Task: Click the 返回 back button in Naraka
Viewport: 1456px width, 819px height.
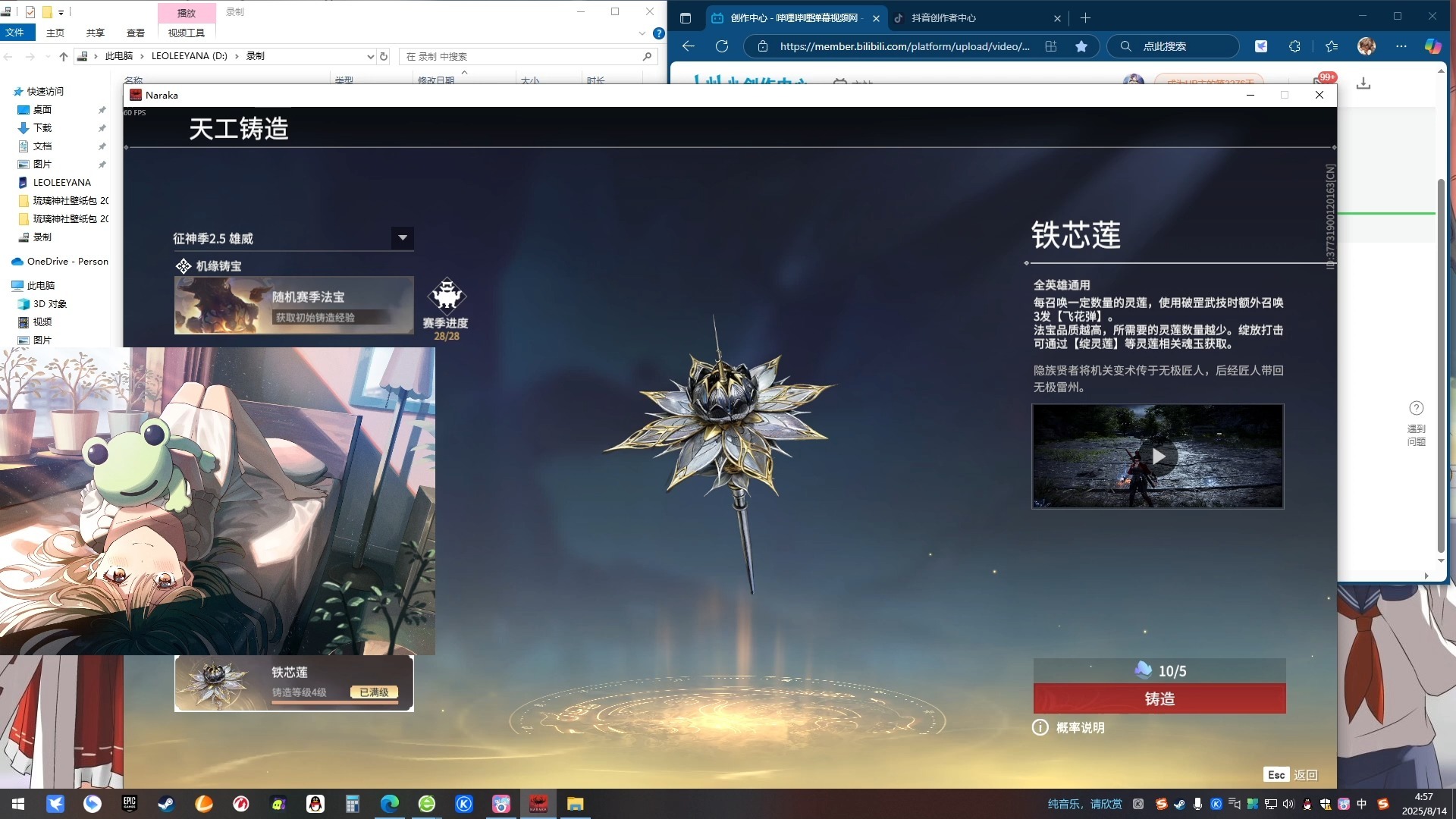Action: click(x=1291, y=774)
